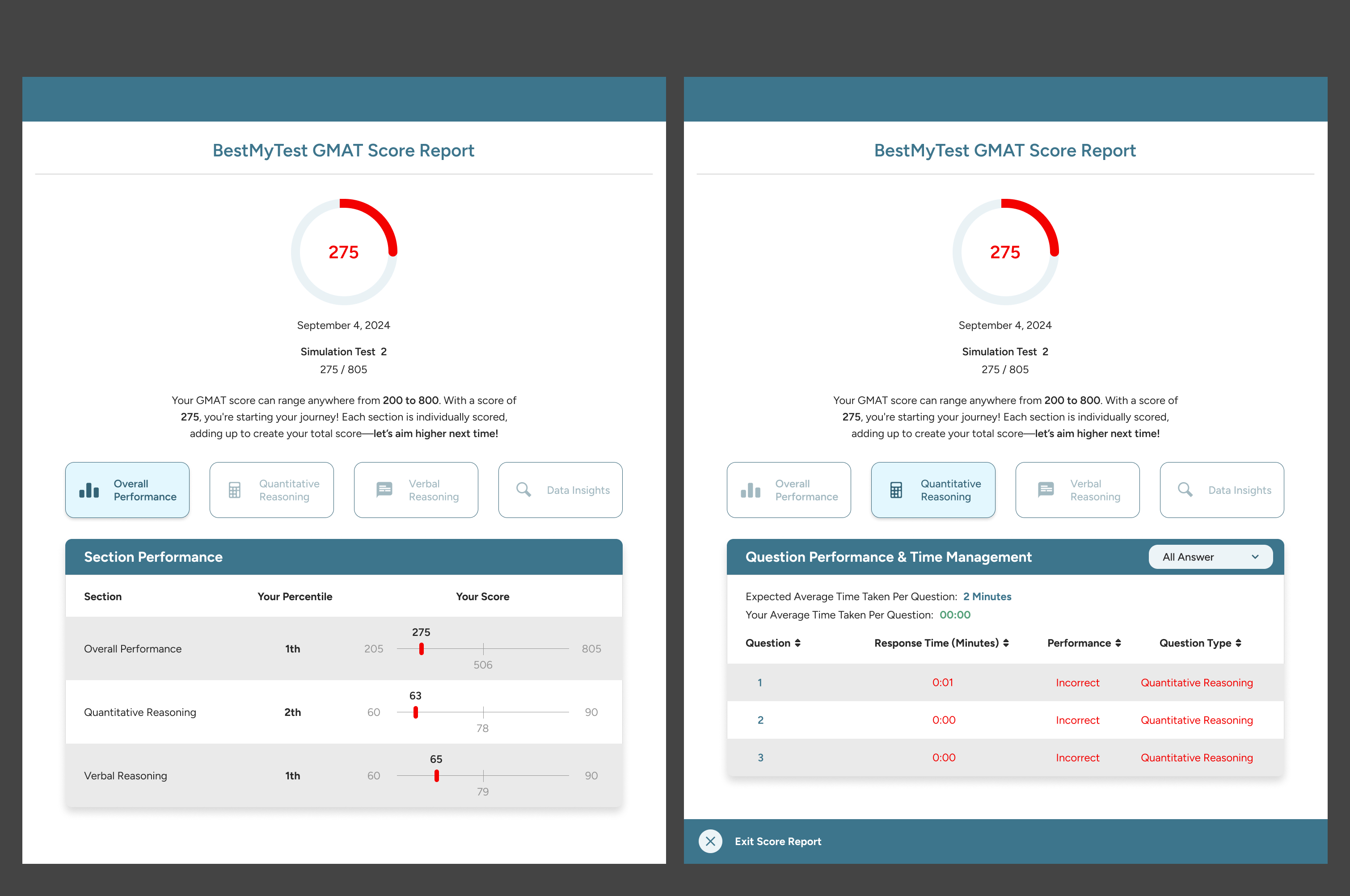The image size is (1350, 896).
Task: Sort by Performance column arrows
Action: tap(1118, 643)
